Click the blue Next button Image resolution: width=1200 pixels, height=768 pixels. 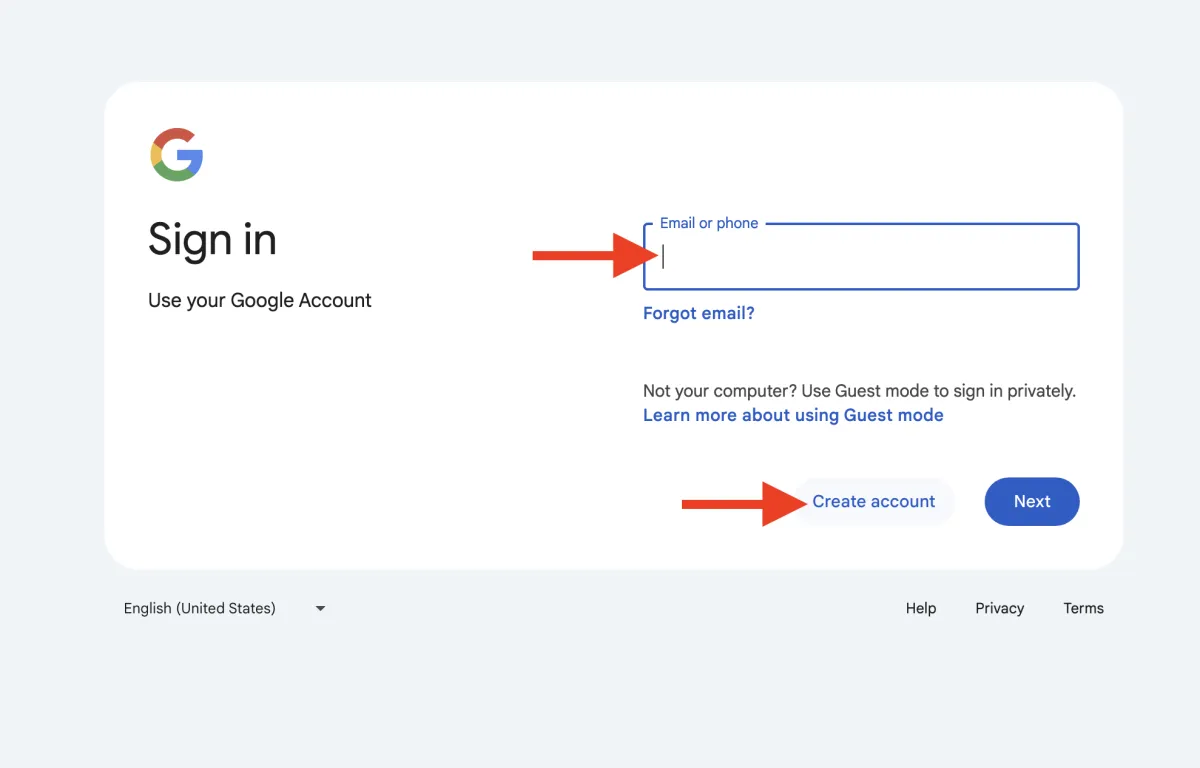tap(1032, 501)
